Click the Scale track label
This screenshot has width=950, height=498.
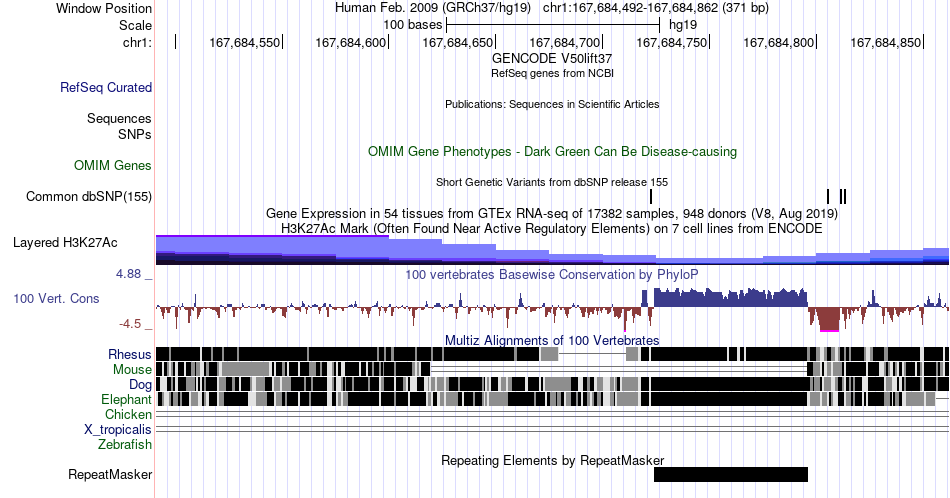coord(135,25)
